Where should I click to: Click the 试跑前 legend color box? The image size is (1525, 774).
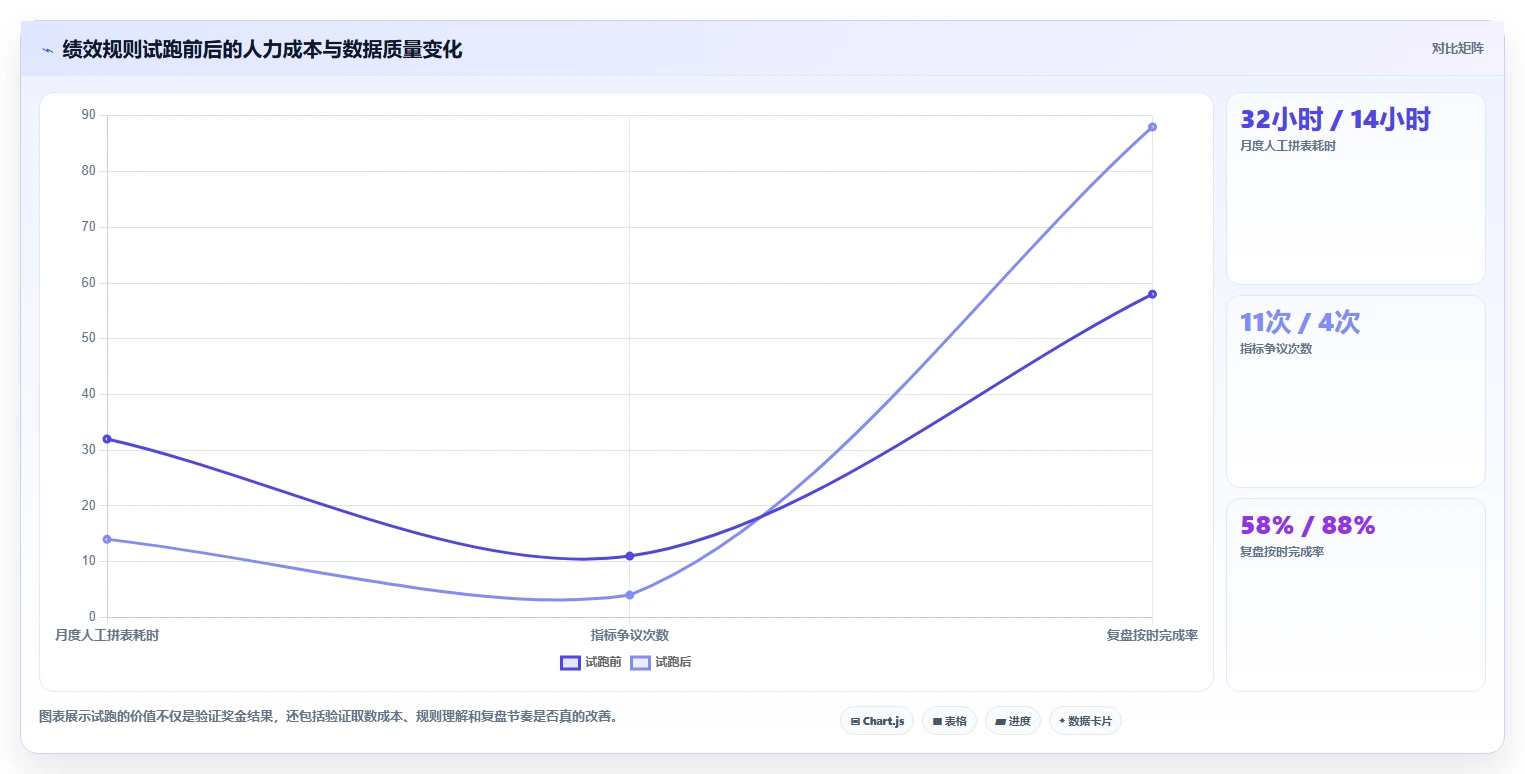coord(570,662)
